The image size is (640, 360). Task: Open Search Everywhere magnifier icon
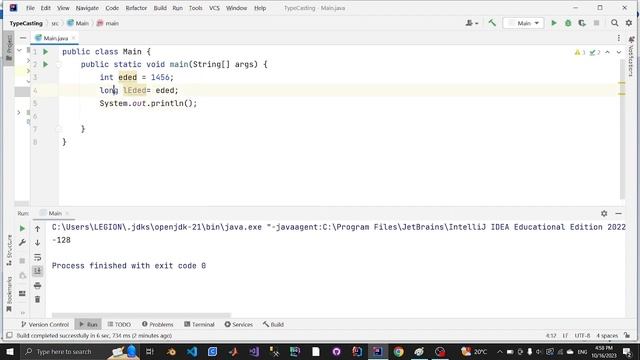tap(614, 23)
